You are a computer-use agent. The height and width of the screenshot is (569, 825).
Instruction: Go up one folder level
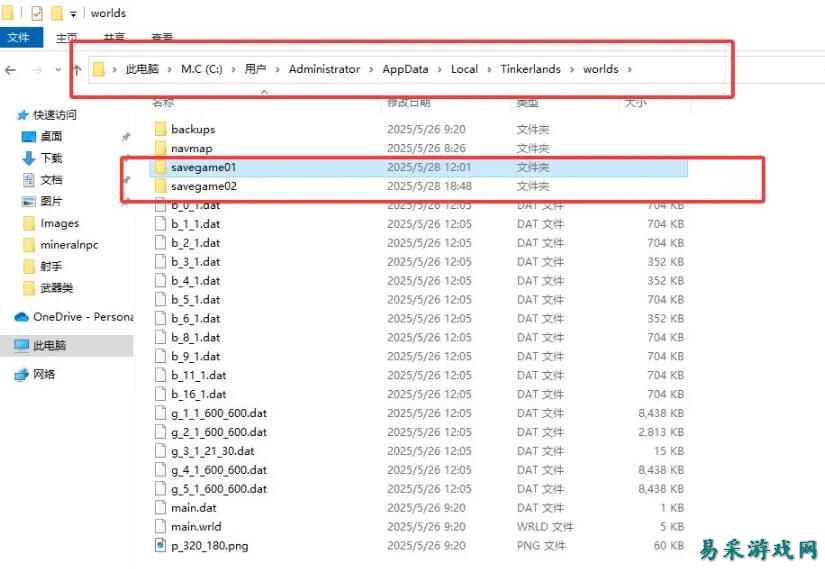77,70
